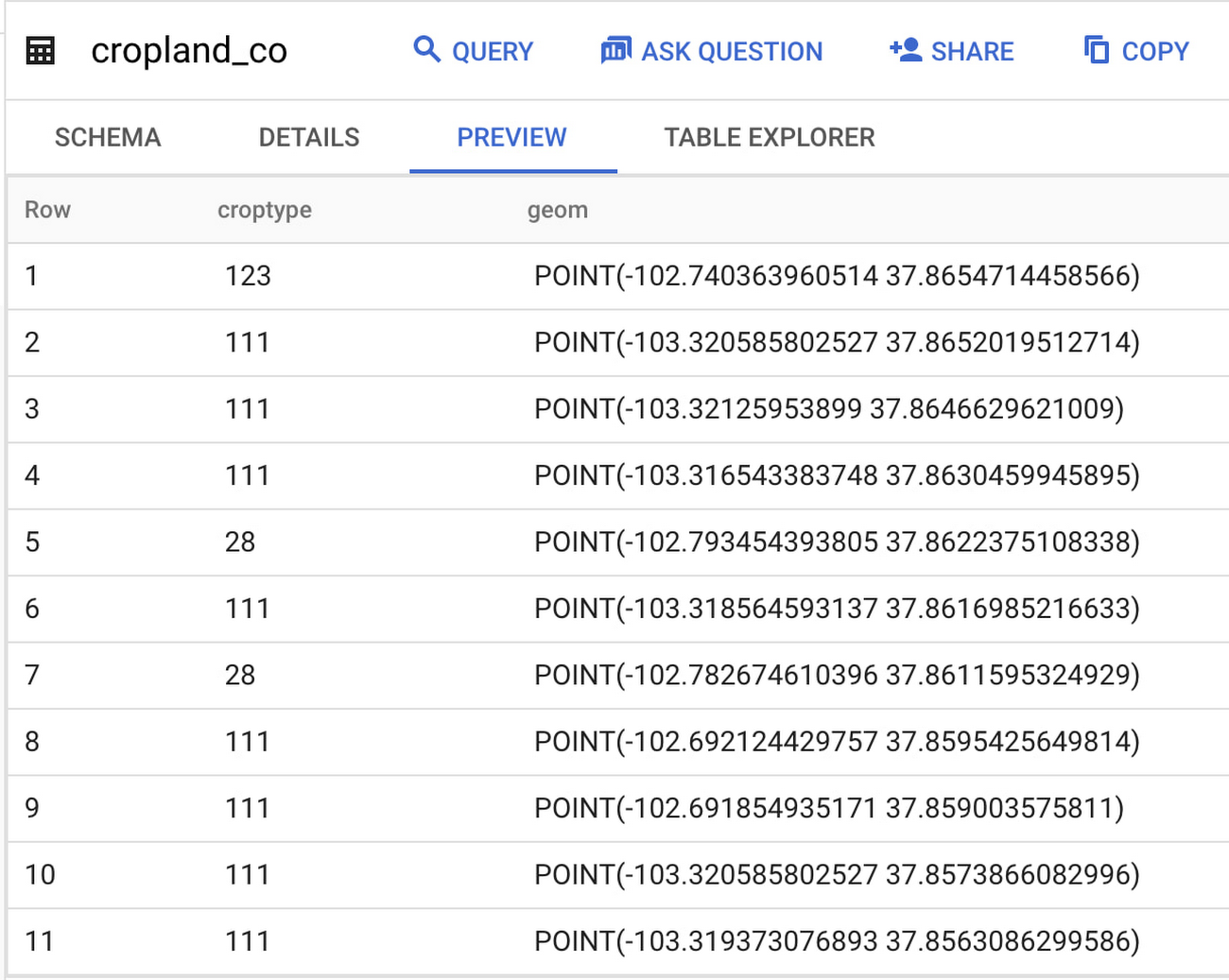The width and height of the screenshot is (1229, 980).
Task: Select croptype 111 in row 2
Action: tap(248, 342)
